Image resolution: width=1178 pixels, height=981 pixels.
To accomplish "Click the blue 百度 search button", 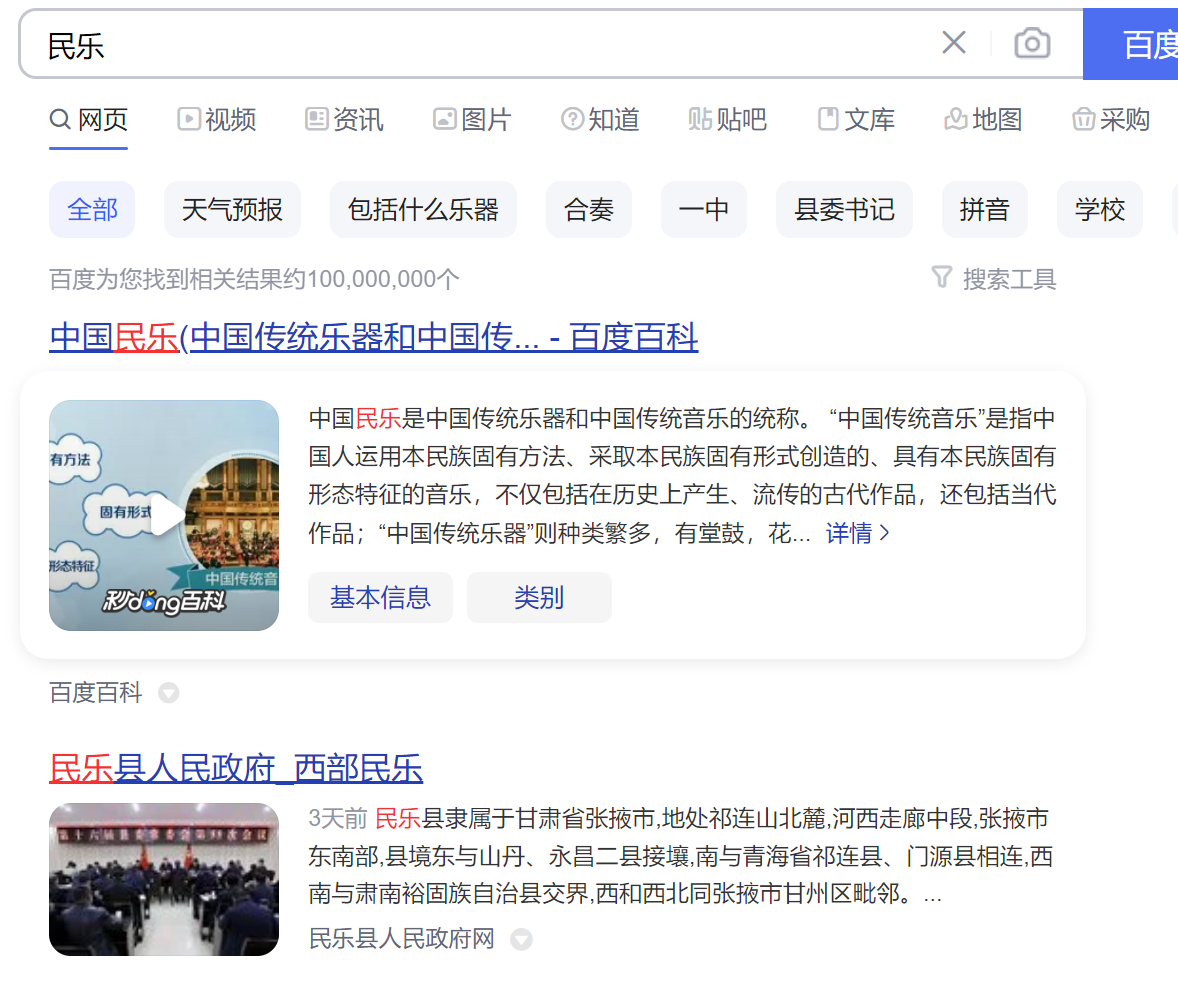I will 1131,44.
